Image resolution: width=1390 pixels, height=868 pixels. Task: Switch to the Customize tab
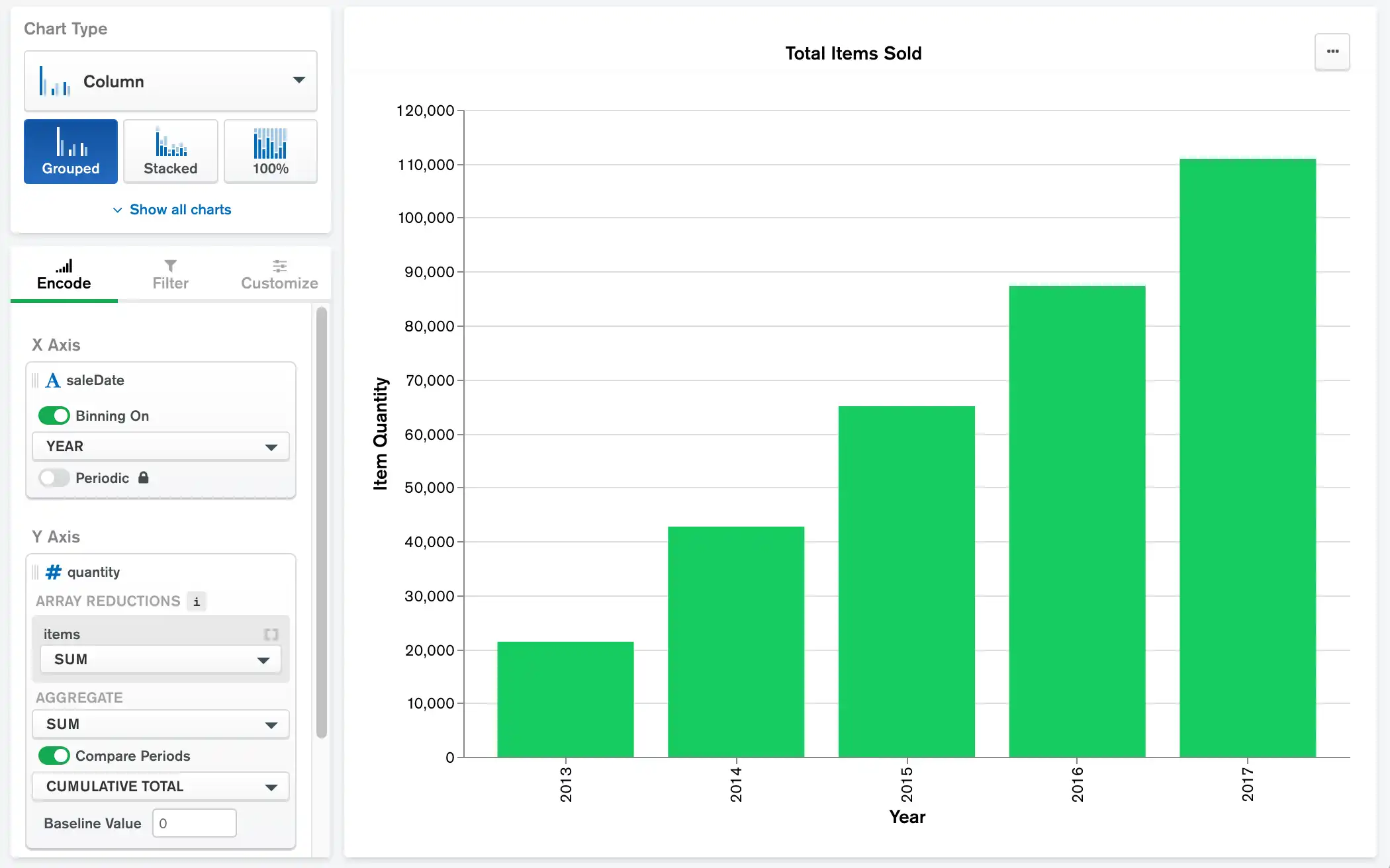click(278, 283)
